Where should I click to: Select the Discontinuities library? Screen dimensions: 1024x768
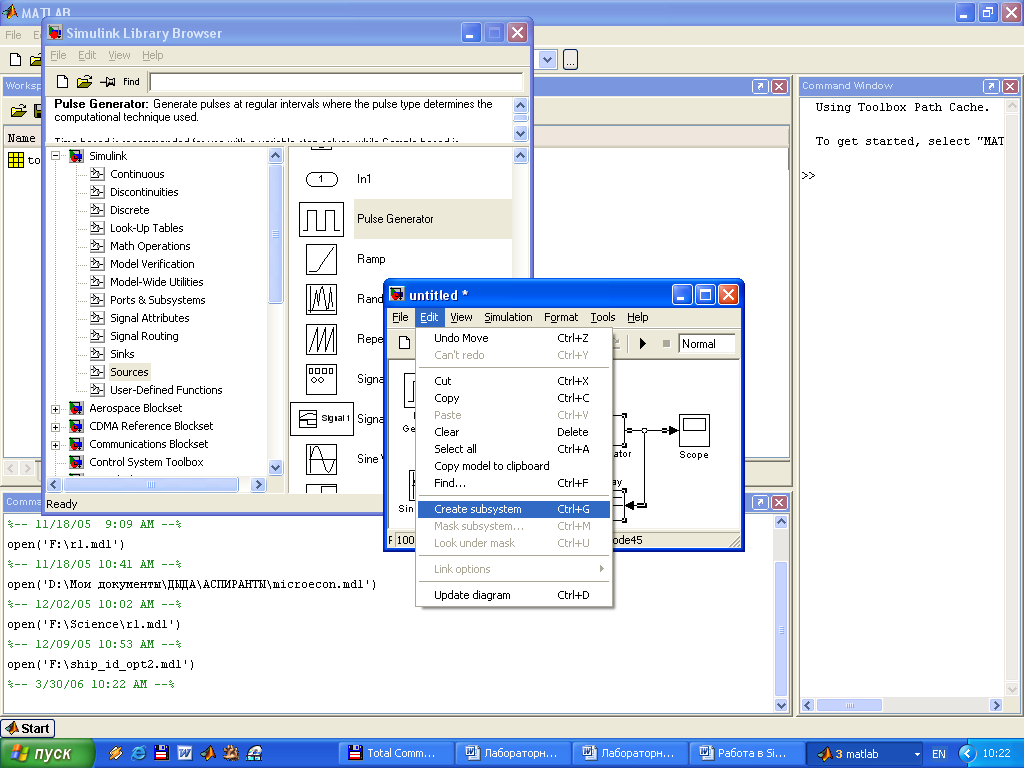[144, 192]
